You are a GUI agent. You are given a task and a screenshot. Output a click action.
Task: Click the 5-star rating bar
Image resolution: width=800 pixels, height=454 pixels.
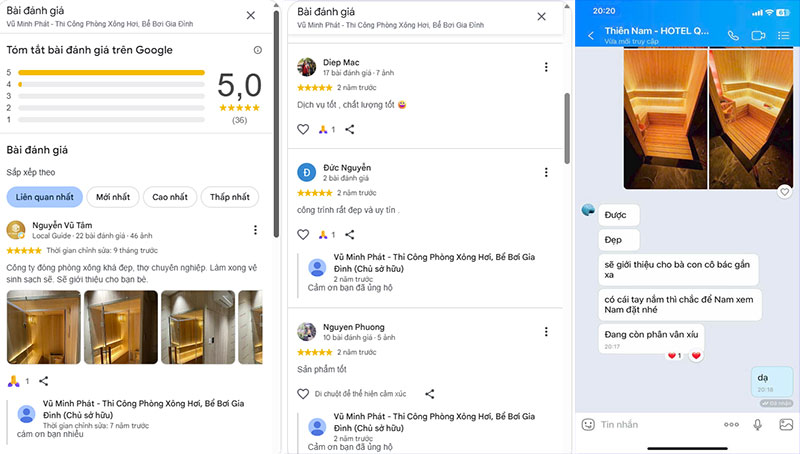pos(111,72)
